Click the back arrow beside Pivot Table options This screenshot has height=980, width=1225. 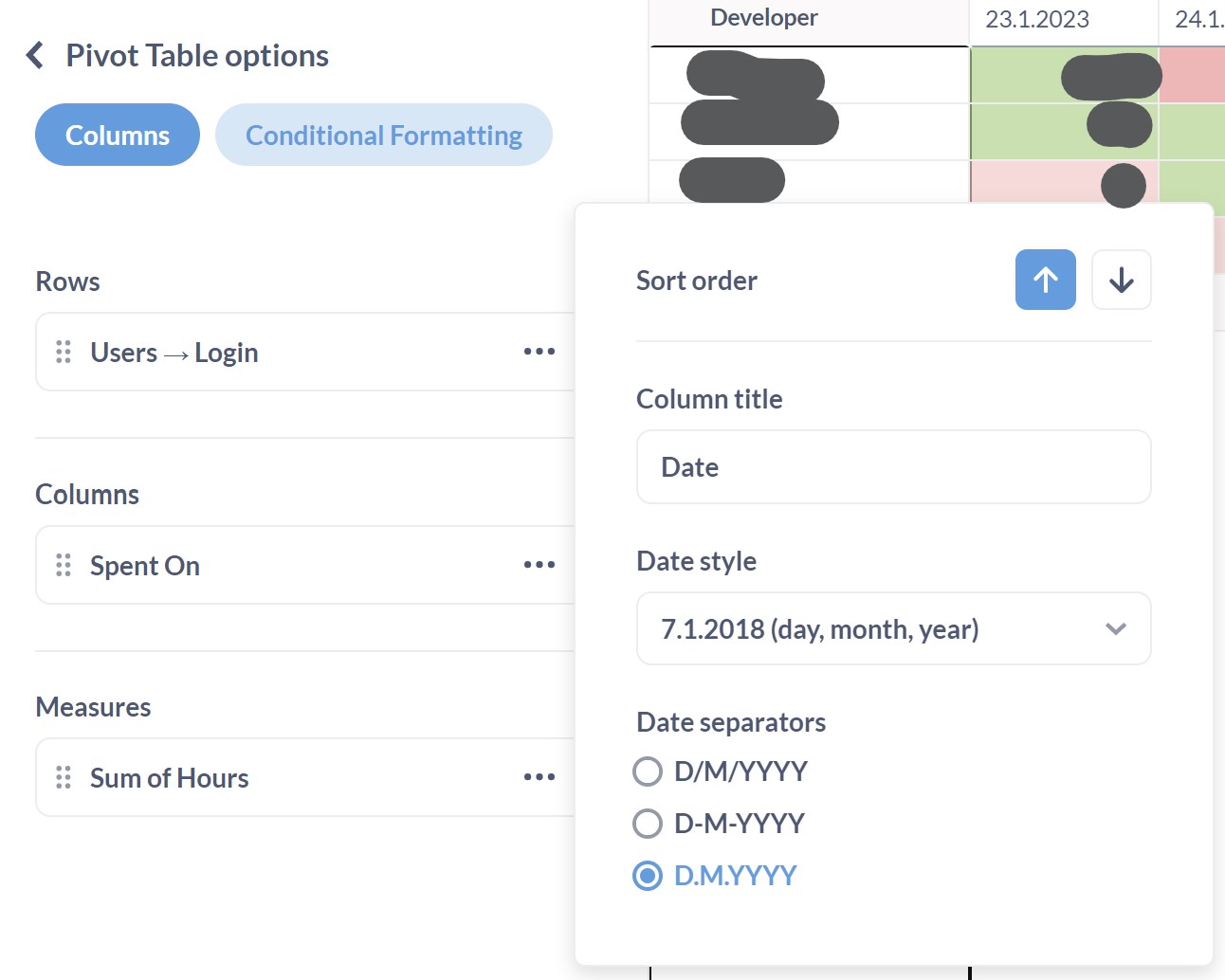pyautogui.click(x=33, y=55)
